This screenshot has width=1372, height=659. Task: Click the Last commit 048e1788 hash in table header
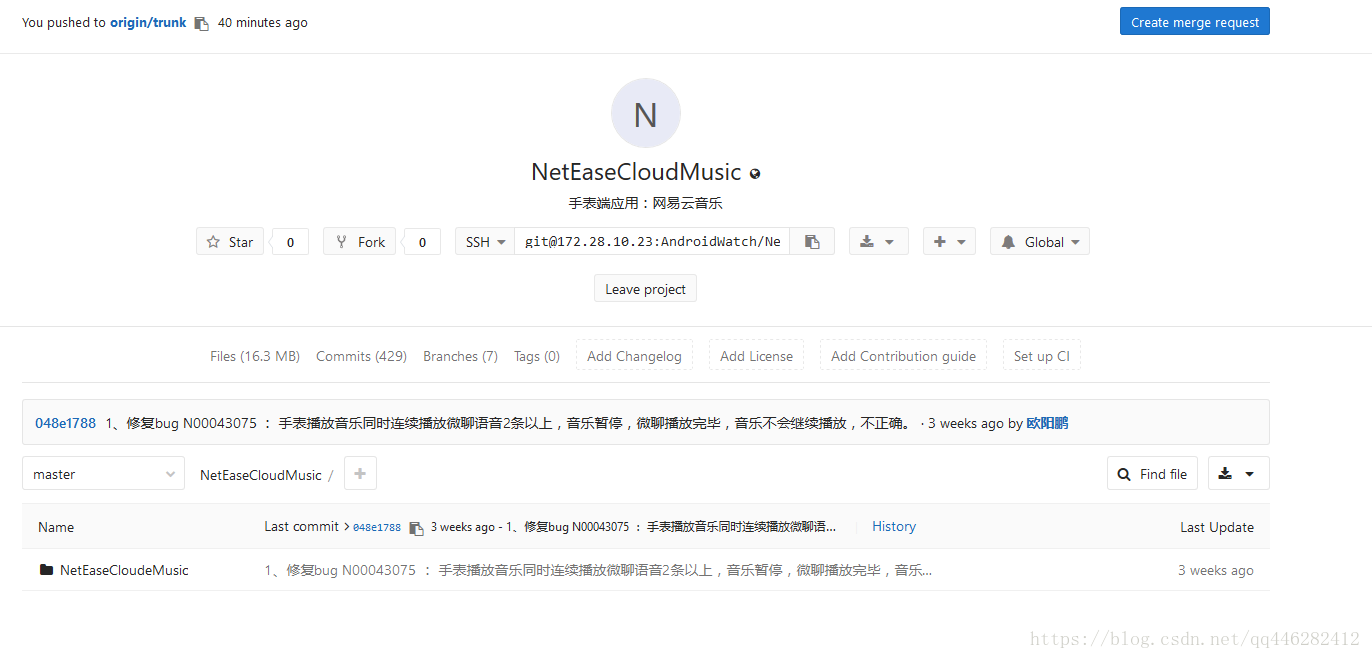click(377, 527)
